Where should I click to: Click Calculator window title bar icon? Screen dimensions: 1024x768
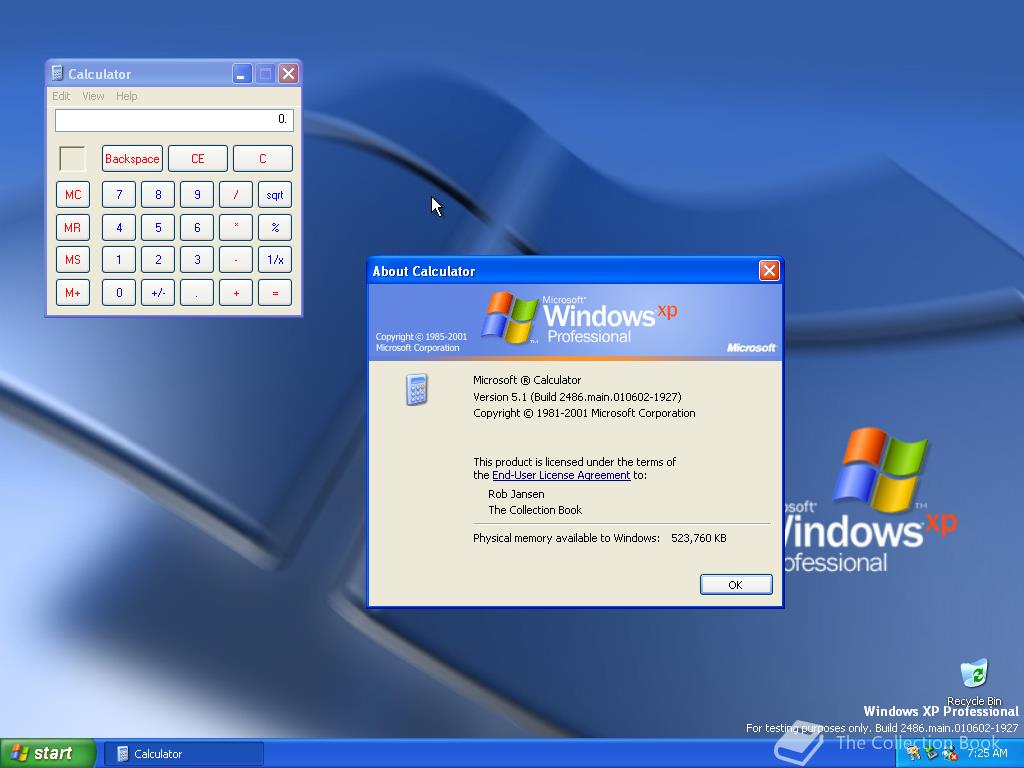[x=57, y=73]
